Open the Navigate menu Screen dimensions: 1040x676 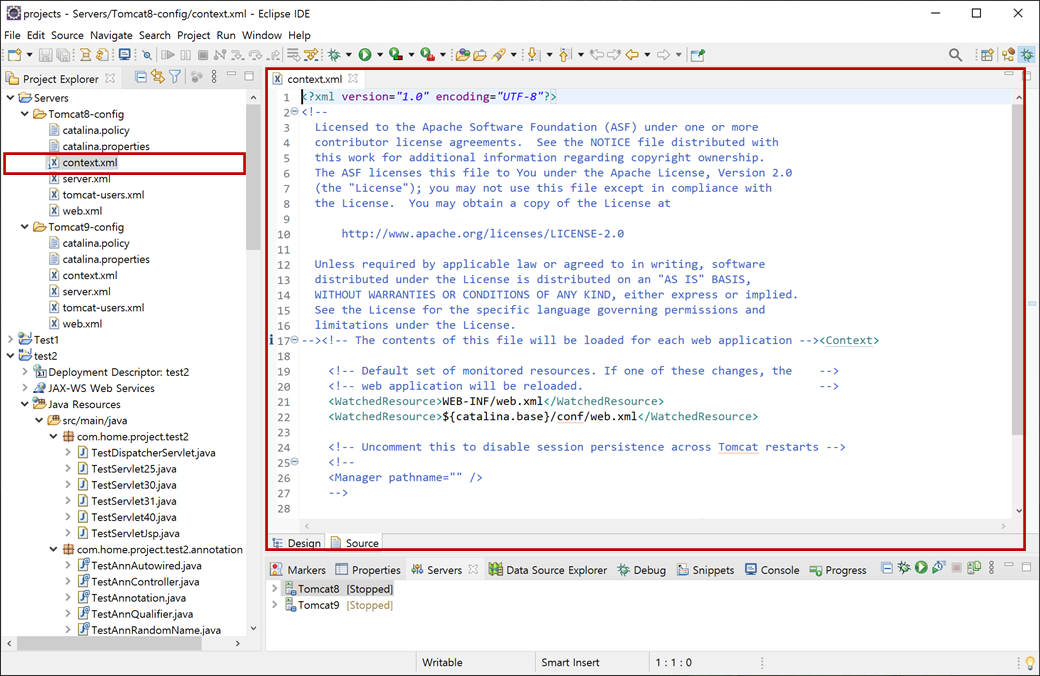pyautogui.click(x=111, y=35)
